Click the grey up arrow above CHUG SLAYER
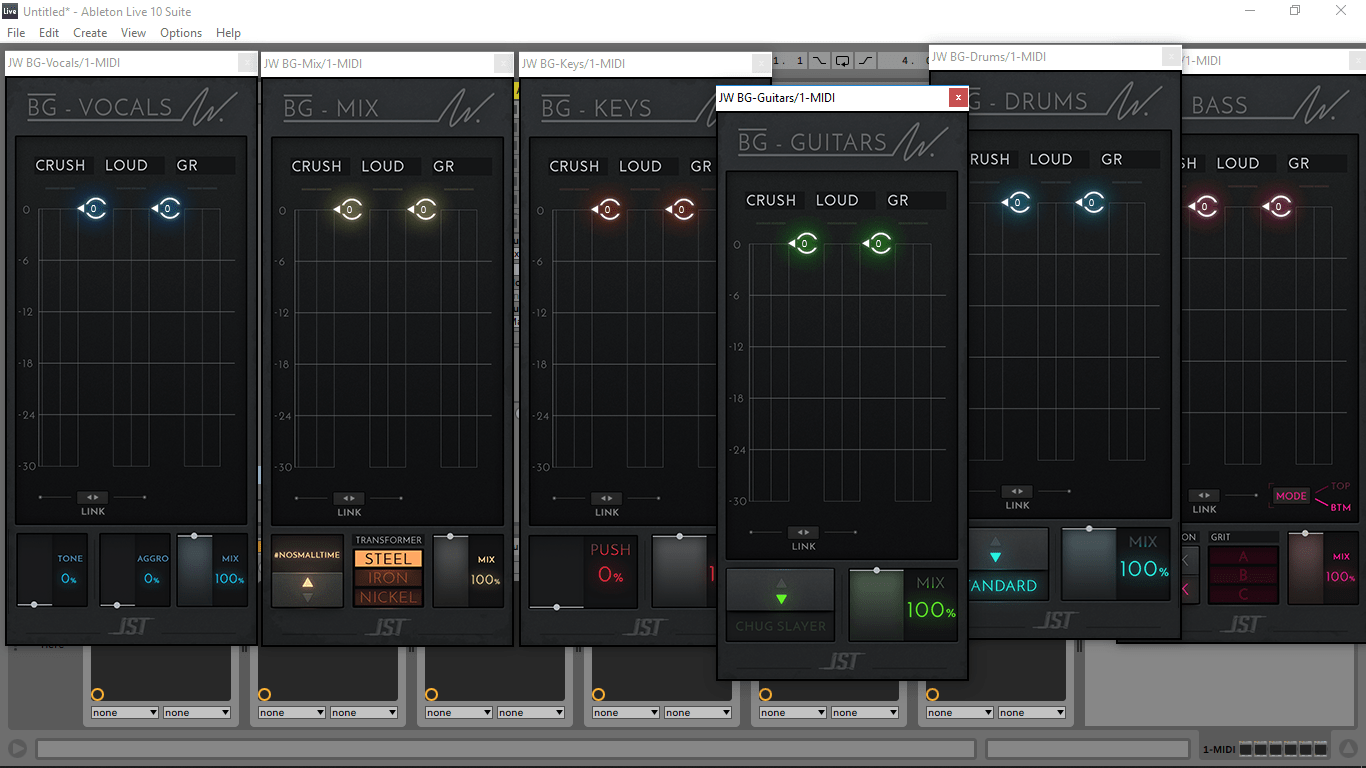 point(782,583)
